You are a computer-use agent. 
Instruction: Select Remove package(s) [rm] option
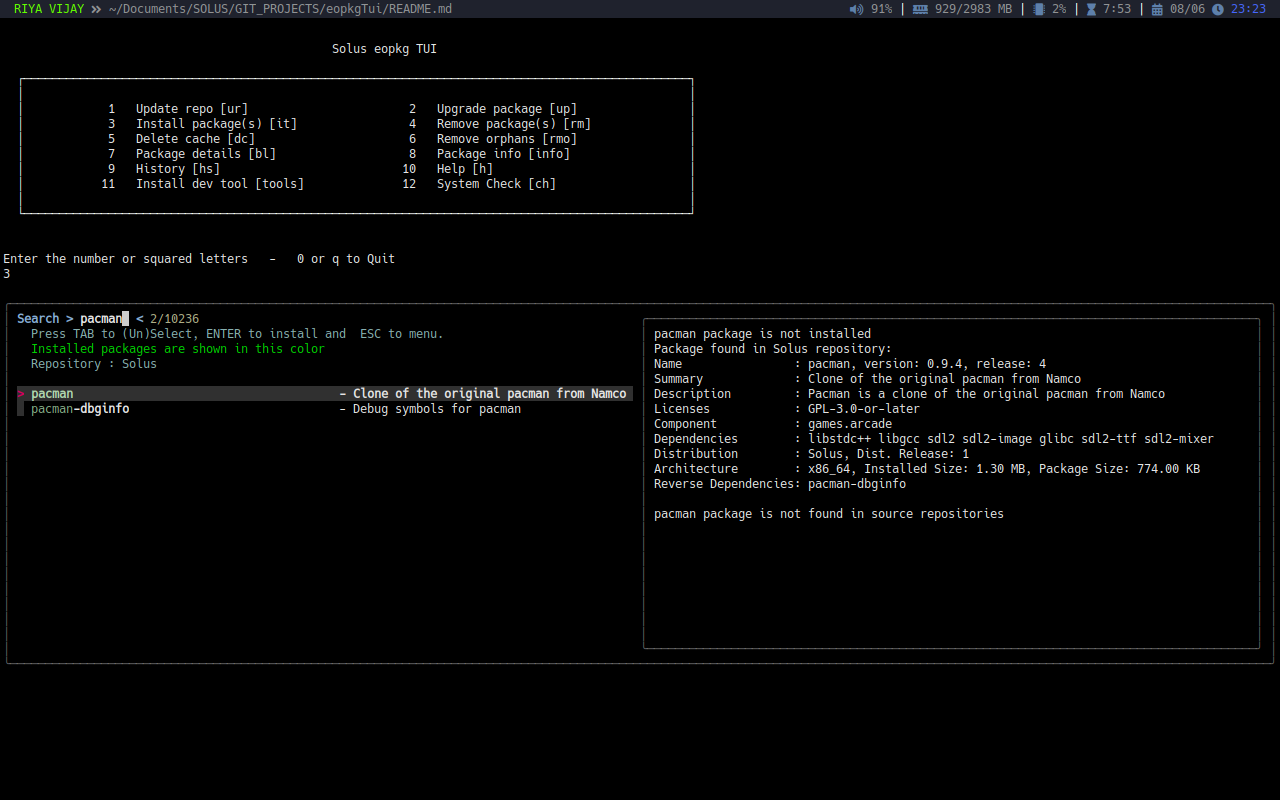(513, 124)
